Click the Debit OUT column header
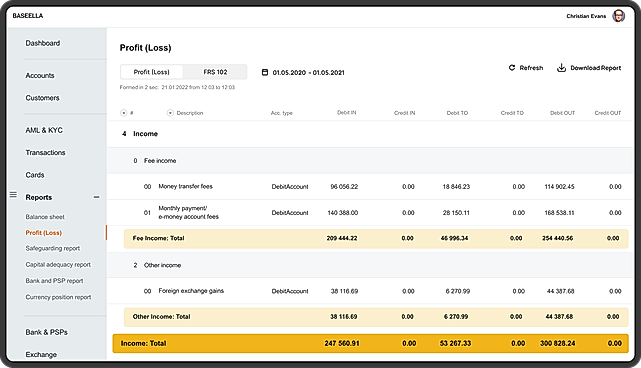The width and height of the screenshot is (641, 368). coord(562,113)
